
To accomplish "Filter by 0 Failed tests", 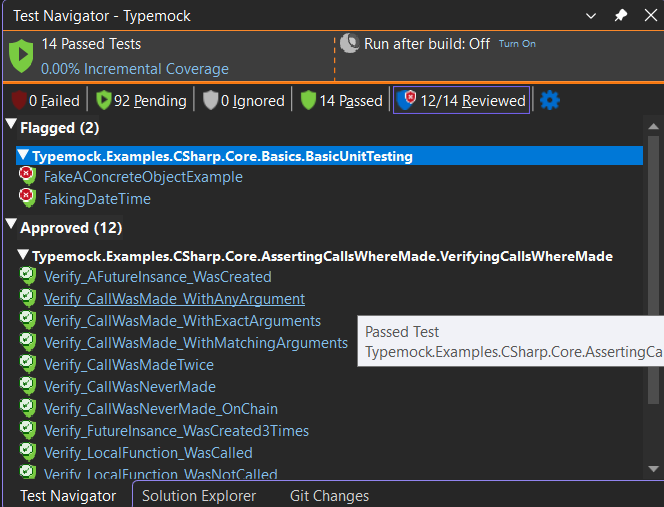I will 46,101.
